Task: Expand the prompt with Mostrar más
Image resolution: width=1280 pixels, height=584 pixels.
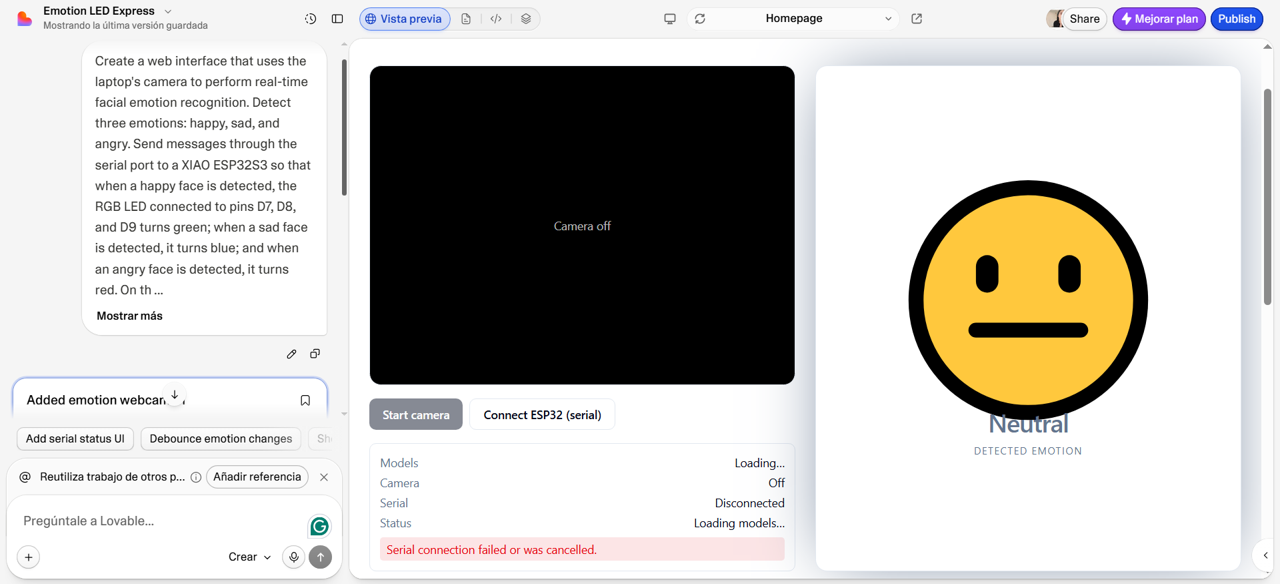Action: (129, 316)
